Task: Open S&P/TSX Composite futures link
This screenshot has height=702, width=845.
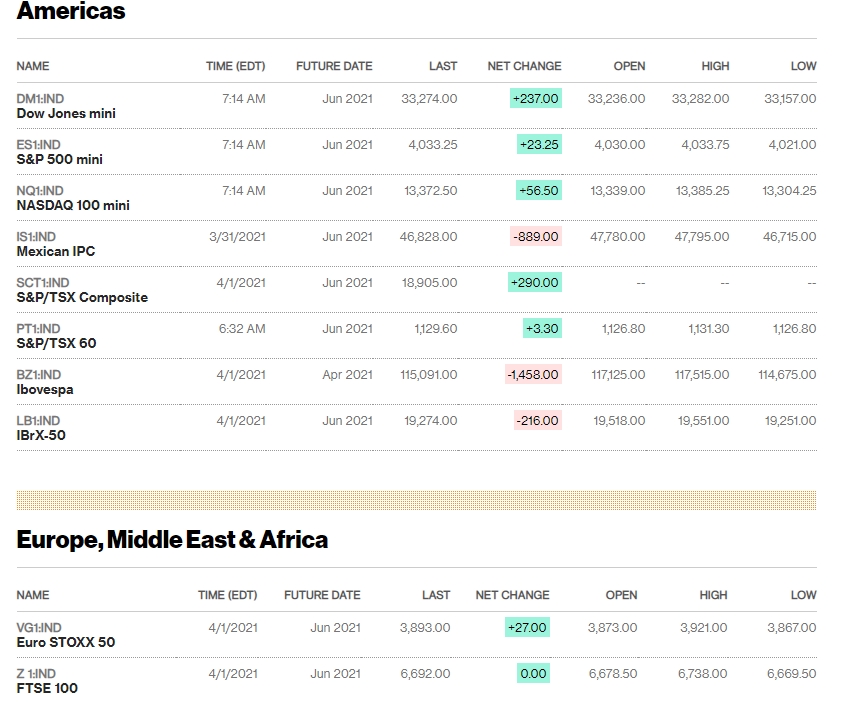Action: 82,298
